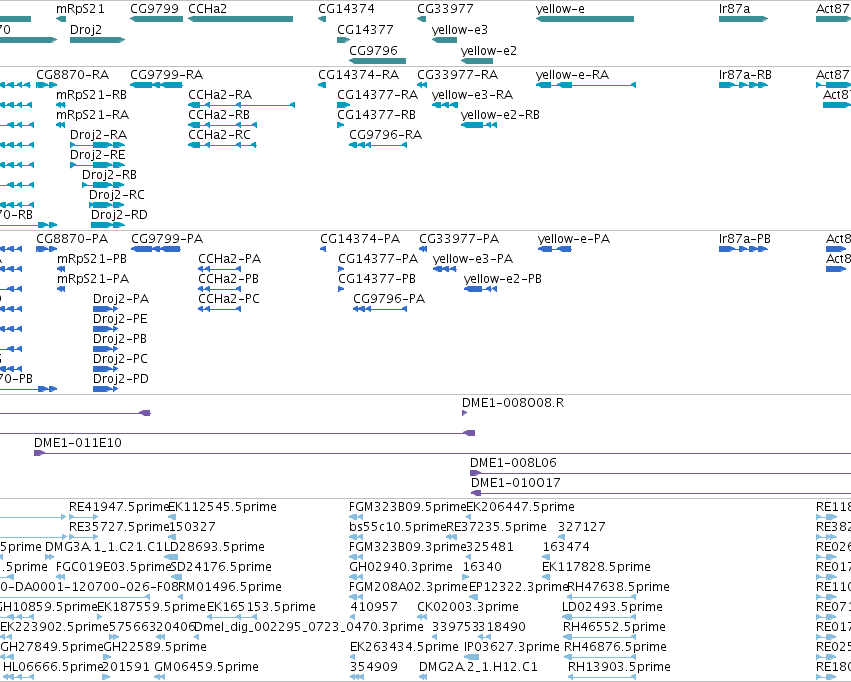Select the CG9796 gene label

point(373,50)
